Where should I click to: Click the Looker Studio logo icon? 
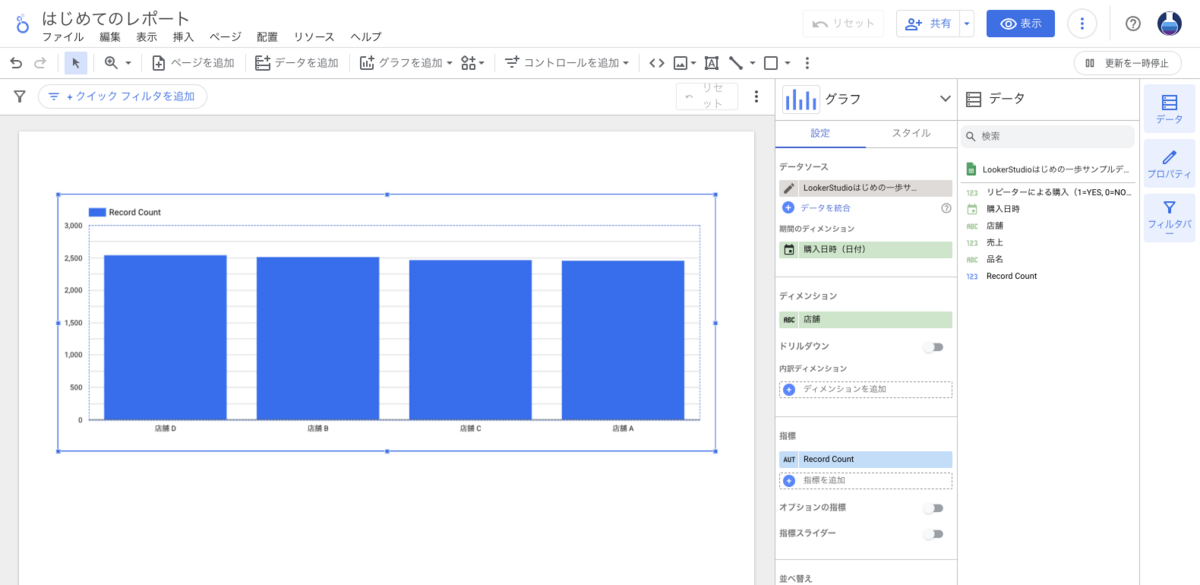point(22,24)
